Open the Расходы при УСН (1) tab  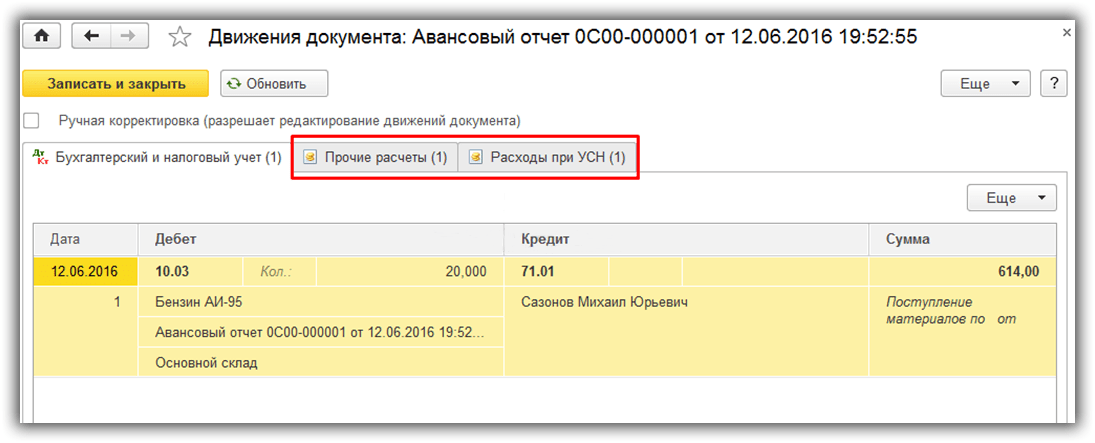coord(557,158)
